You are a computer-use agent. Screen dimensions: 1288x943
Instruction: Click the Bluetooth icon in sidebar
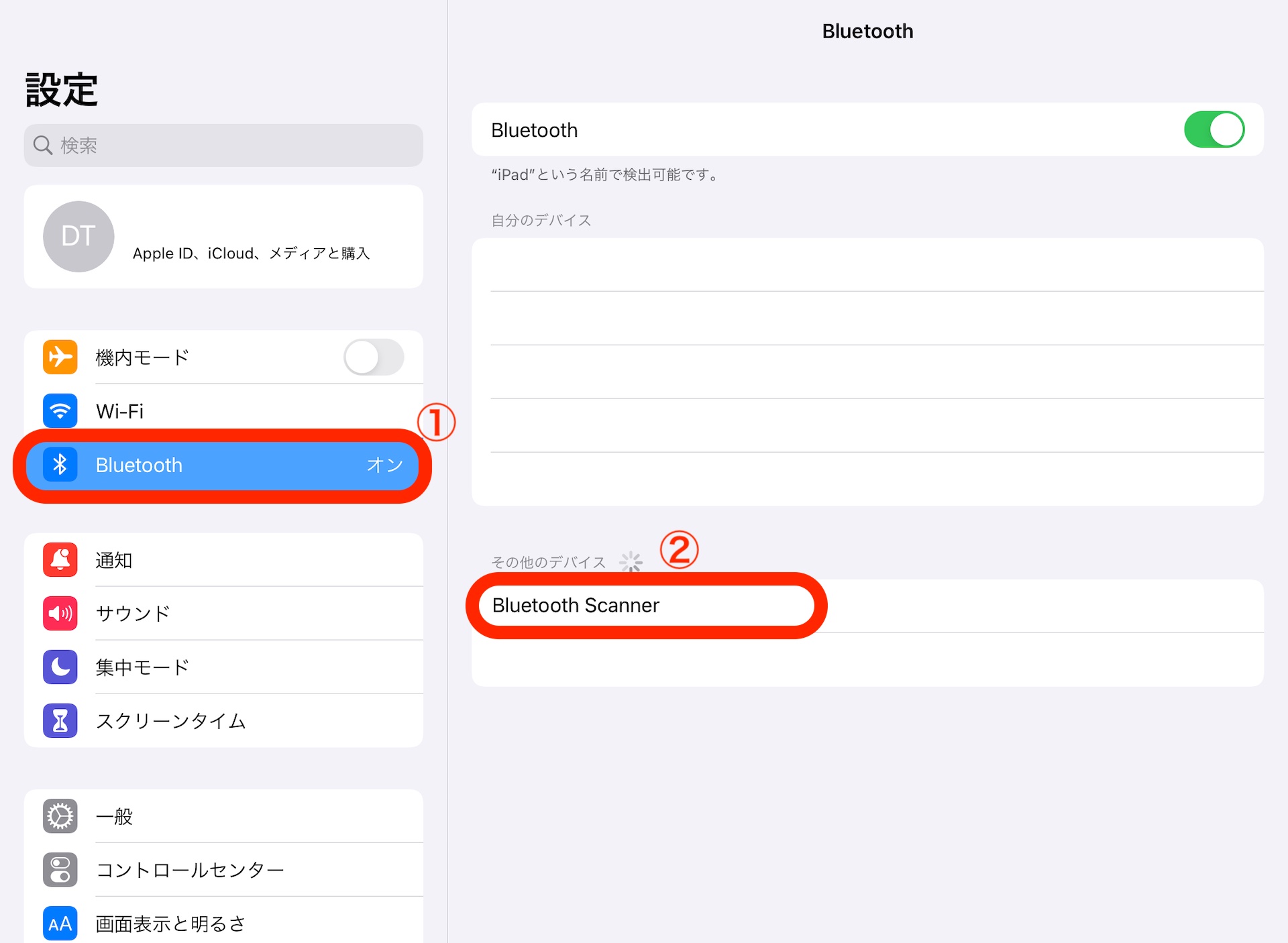[x=60, y=464]
